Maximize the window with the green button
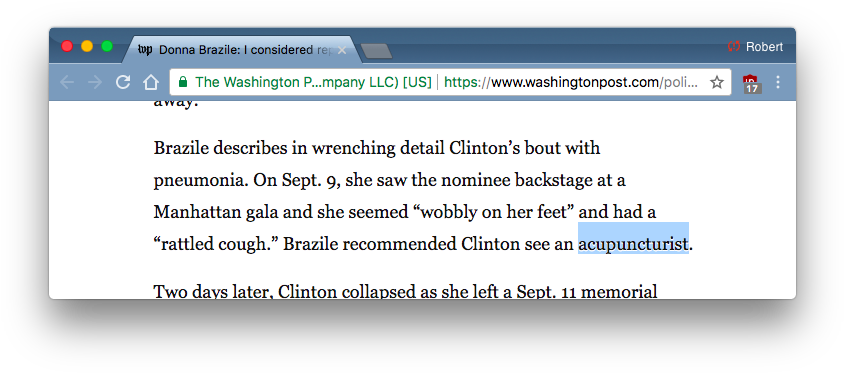This screenshot has height=373, width=844. pos(107,46)
